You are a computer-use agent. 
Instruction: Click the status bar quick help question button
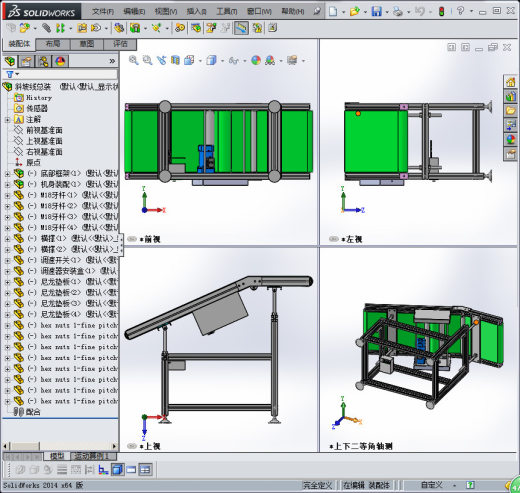pos(470,485)
